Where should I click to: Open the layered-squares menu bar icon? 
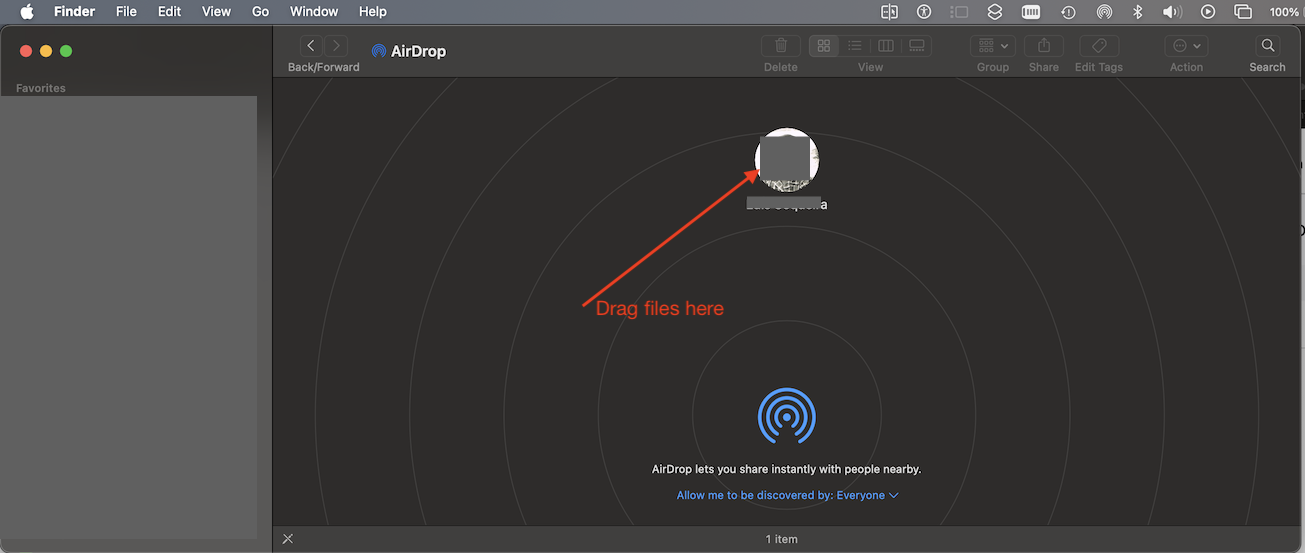point(995,12)
